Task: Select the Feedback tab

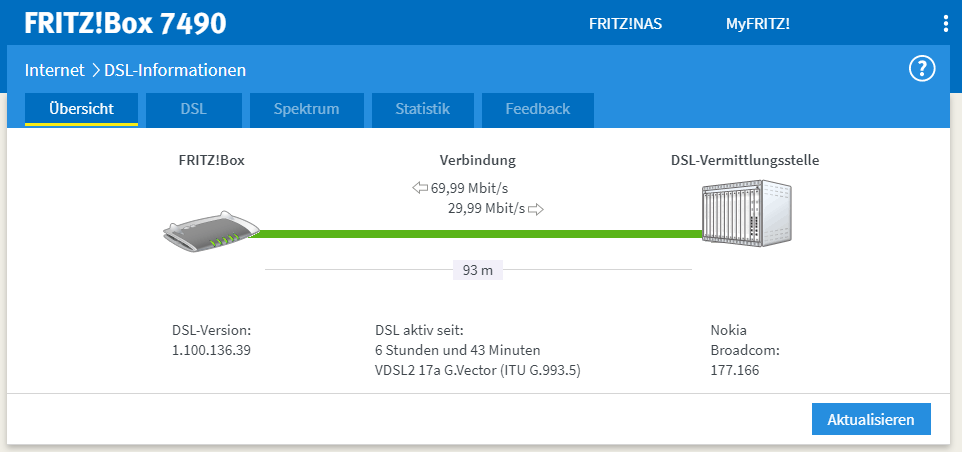Action: pyautogui.click(x=537, y=109)
